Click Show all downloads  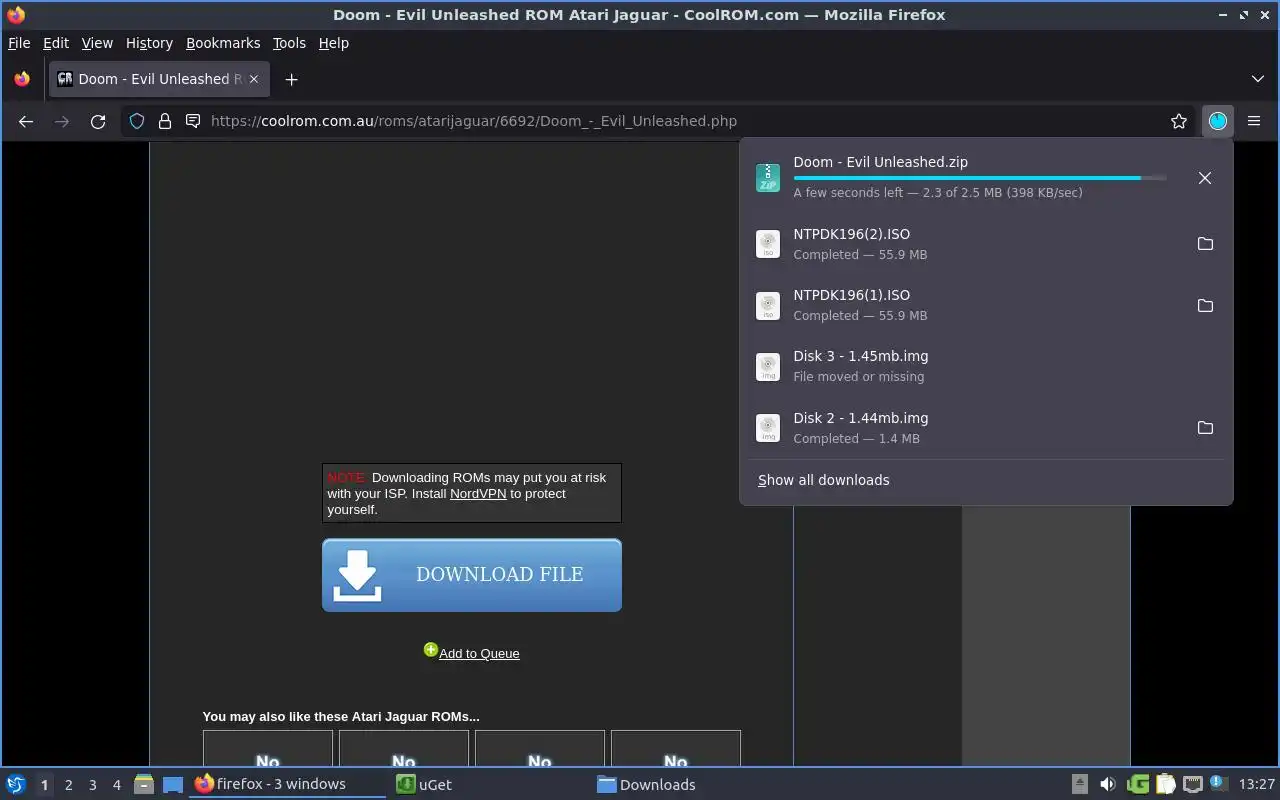[x=824, y=480]
